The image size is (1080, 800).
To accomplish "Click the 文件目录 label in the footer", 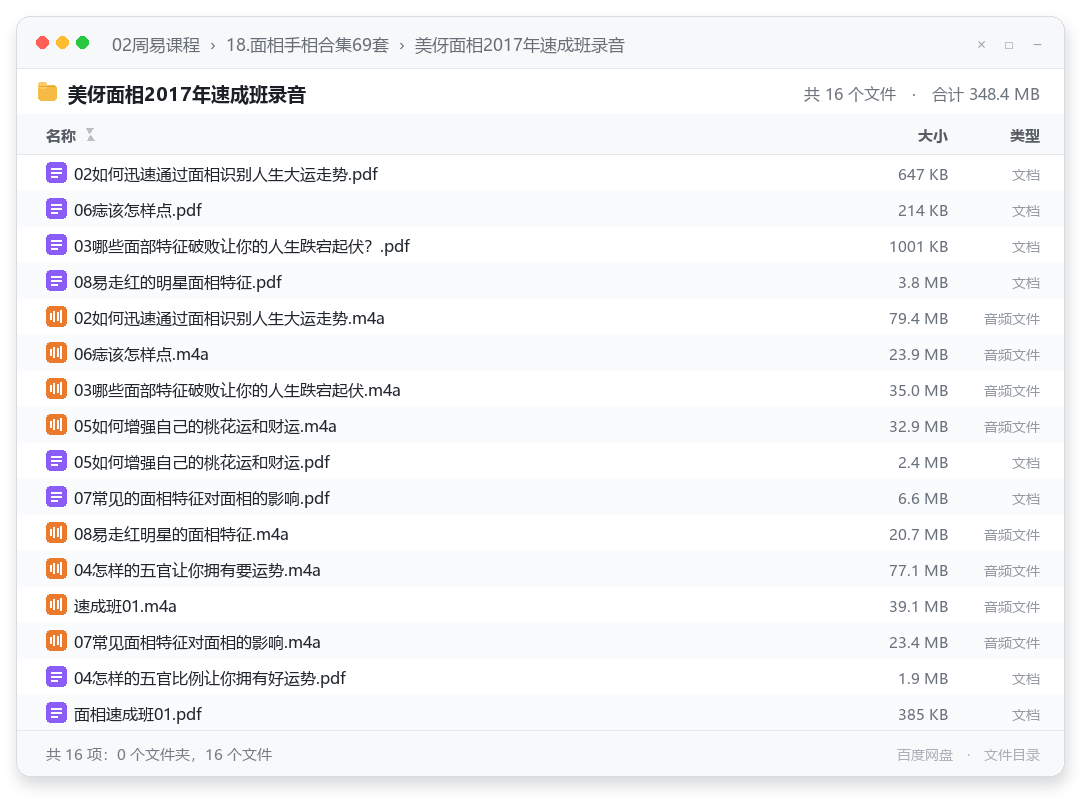I will tap(1012, 755).
